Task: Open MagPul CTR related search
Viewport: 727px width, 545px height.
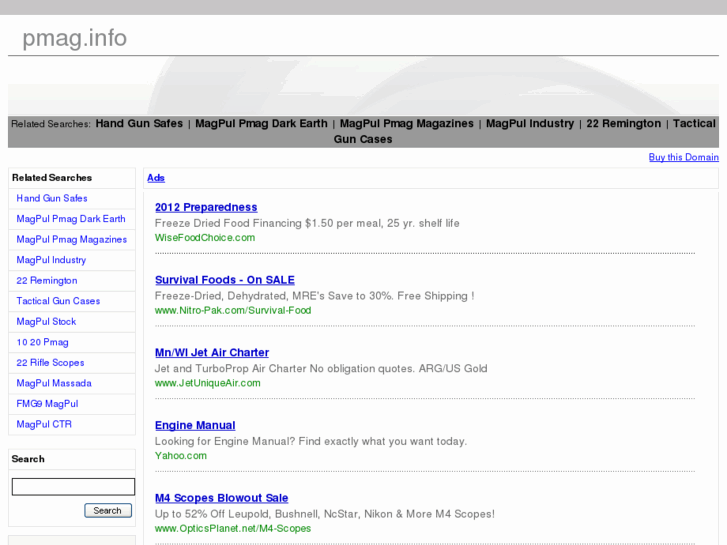Action: [44, 424]
